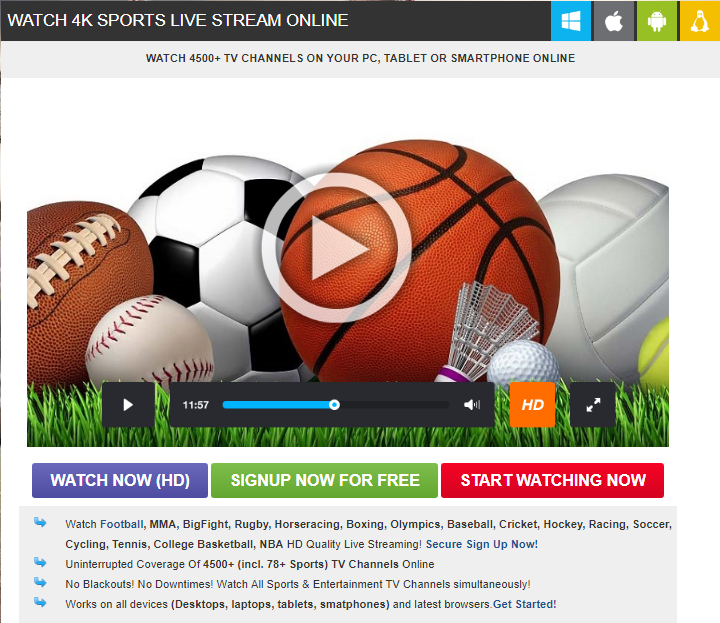Click the Linux penguin icon
The image size is (720, 623).
tap(700, 21)
